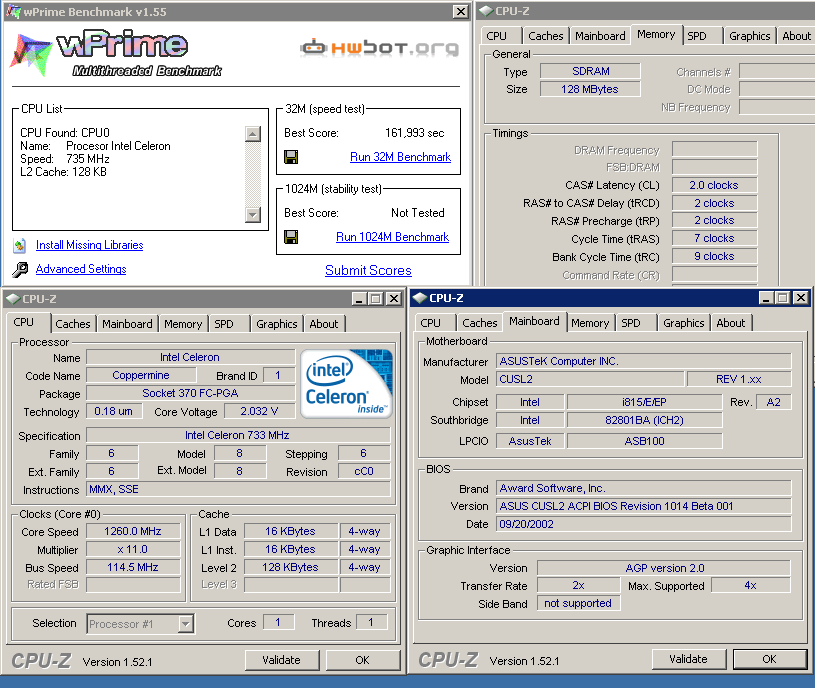Click OK in the motherboard info window
Image resolution: width=815 pixels, height=688 pixels.
tap(769, 659)
